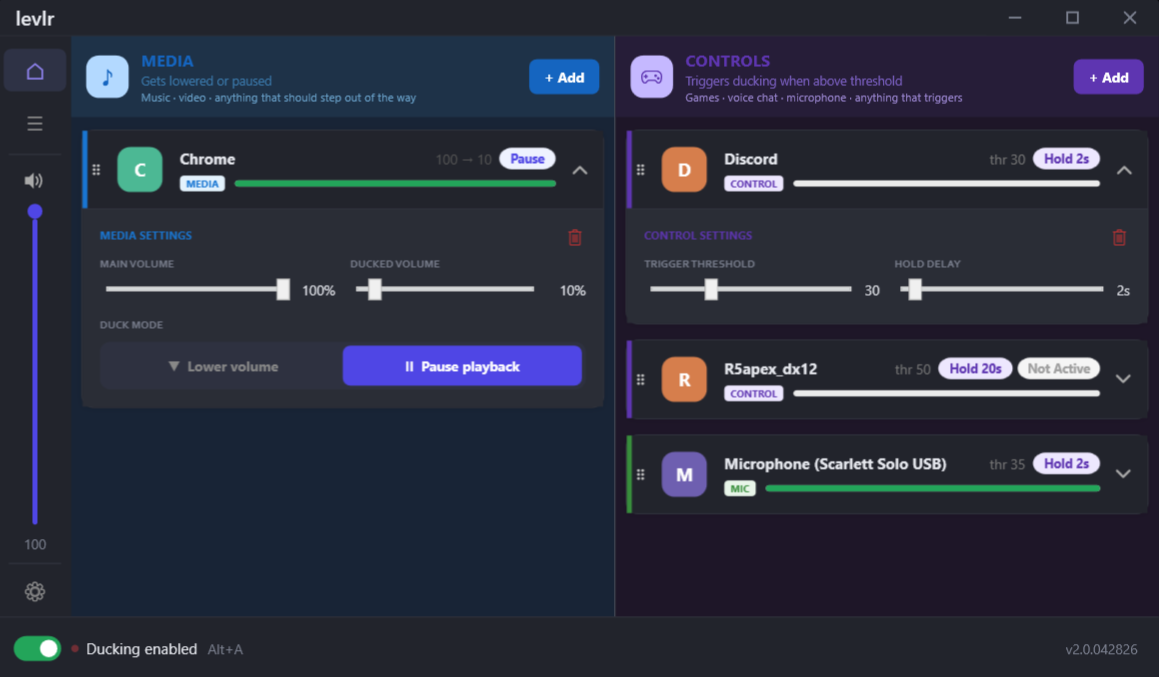Screen dimensions: 1159x677
Task: Adjust the Main Volume slider
Action: click(197, 289)
